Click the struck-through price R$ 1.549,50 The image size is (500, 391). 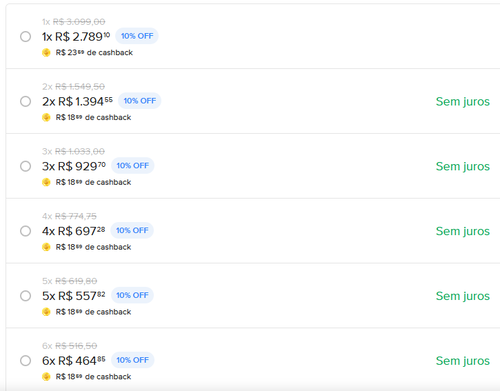(80, 87)
